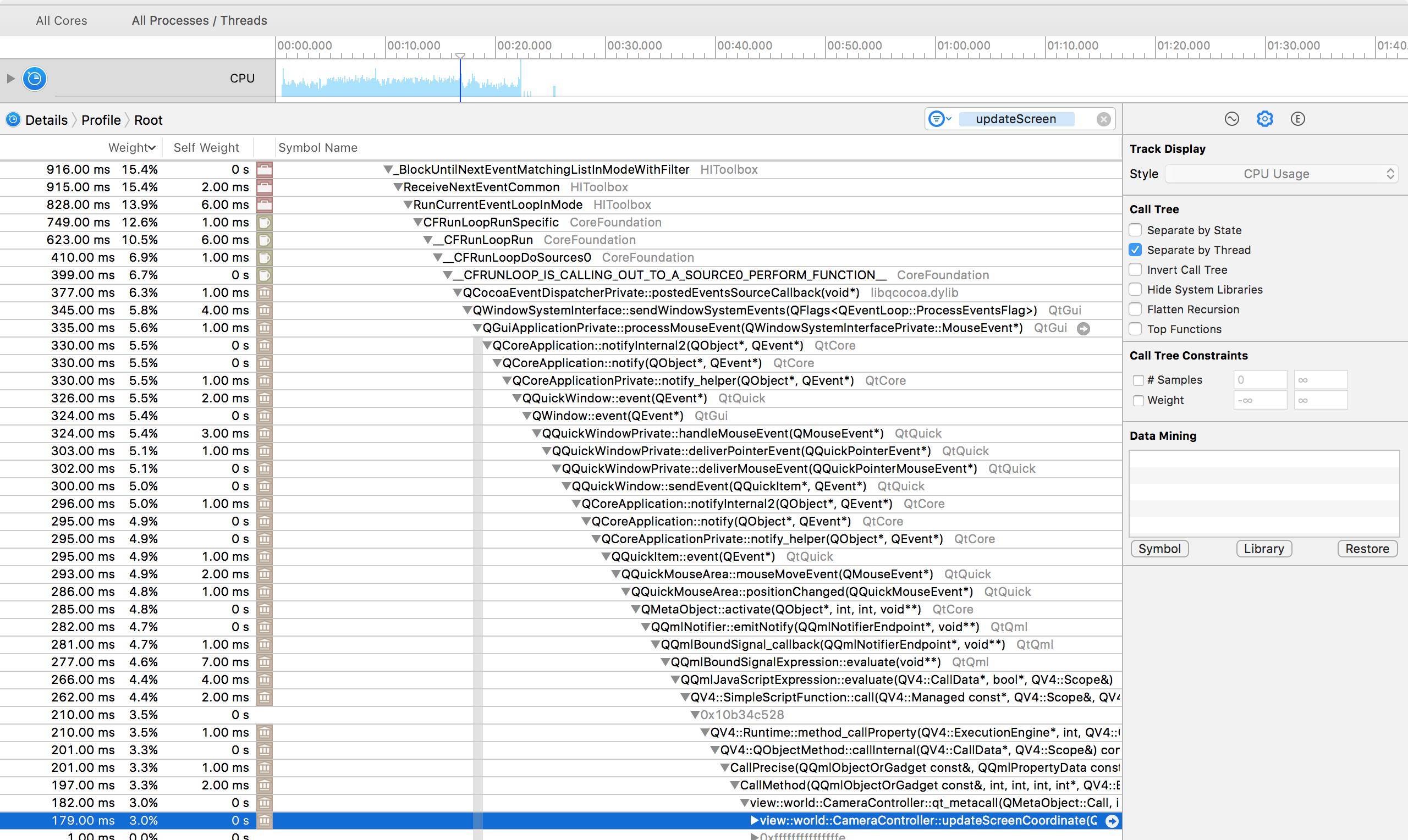Click the Library data mining button
The image size is (1408, 840).
(1264, 549)
